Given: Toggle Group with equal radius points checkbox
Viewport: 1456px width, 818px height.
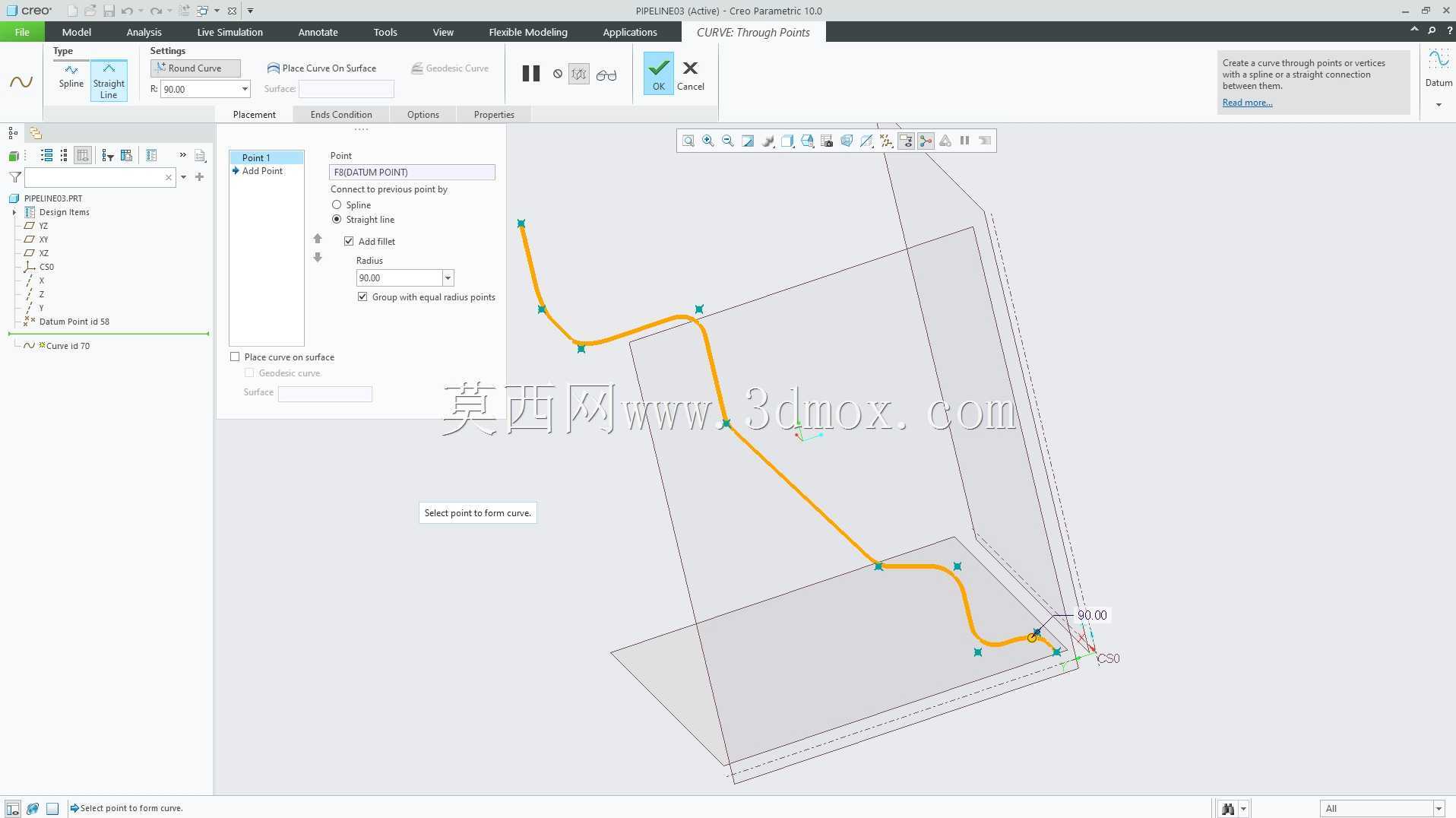Looking at the screenshot, I should pyautogui.click(x=362, y=297).
